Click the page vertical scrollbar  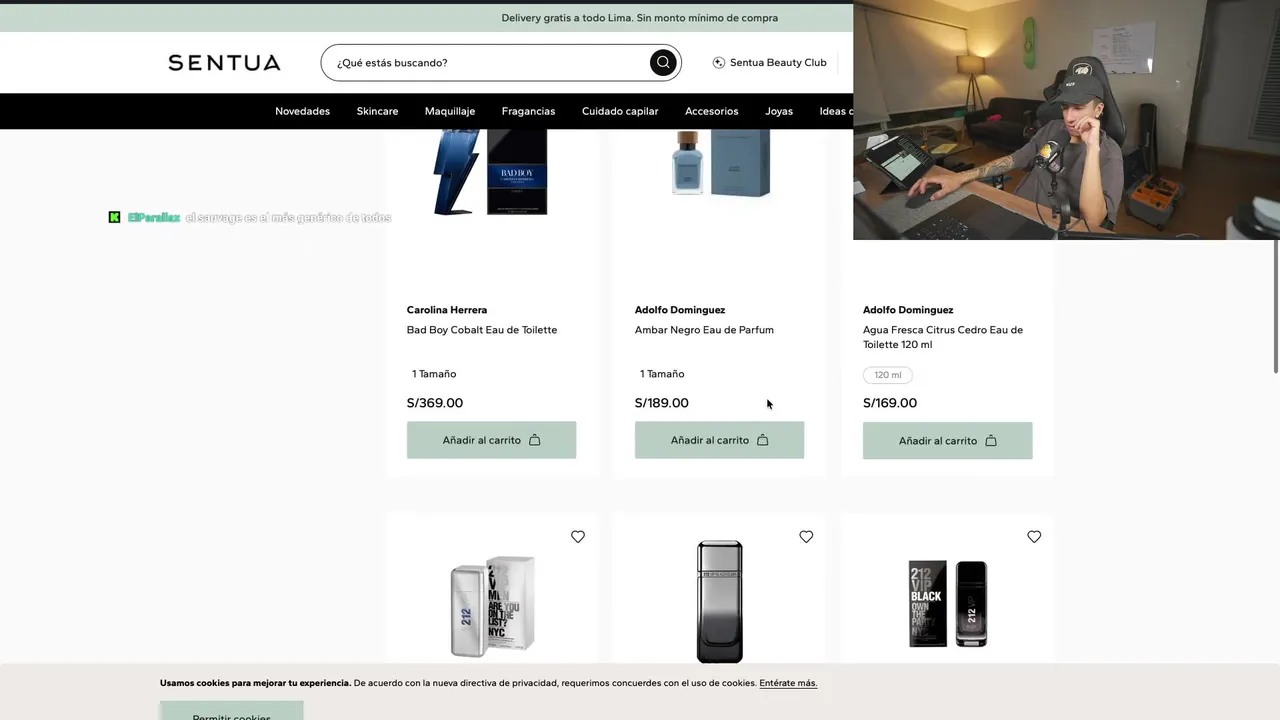1275,300
